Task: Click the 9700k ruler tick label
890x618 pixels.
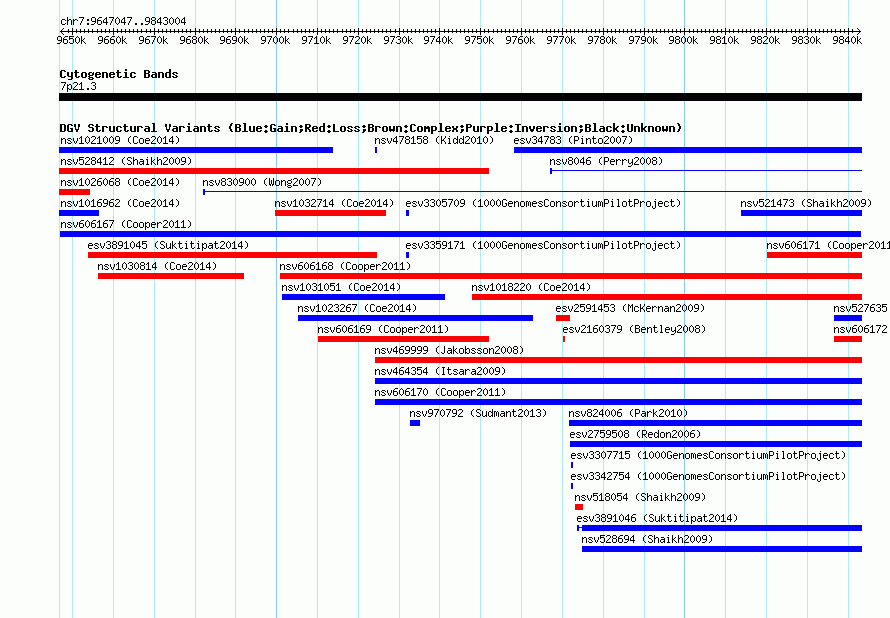Action: point(275,40)
